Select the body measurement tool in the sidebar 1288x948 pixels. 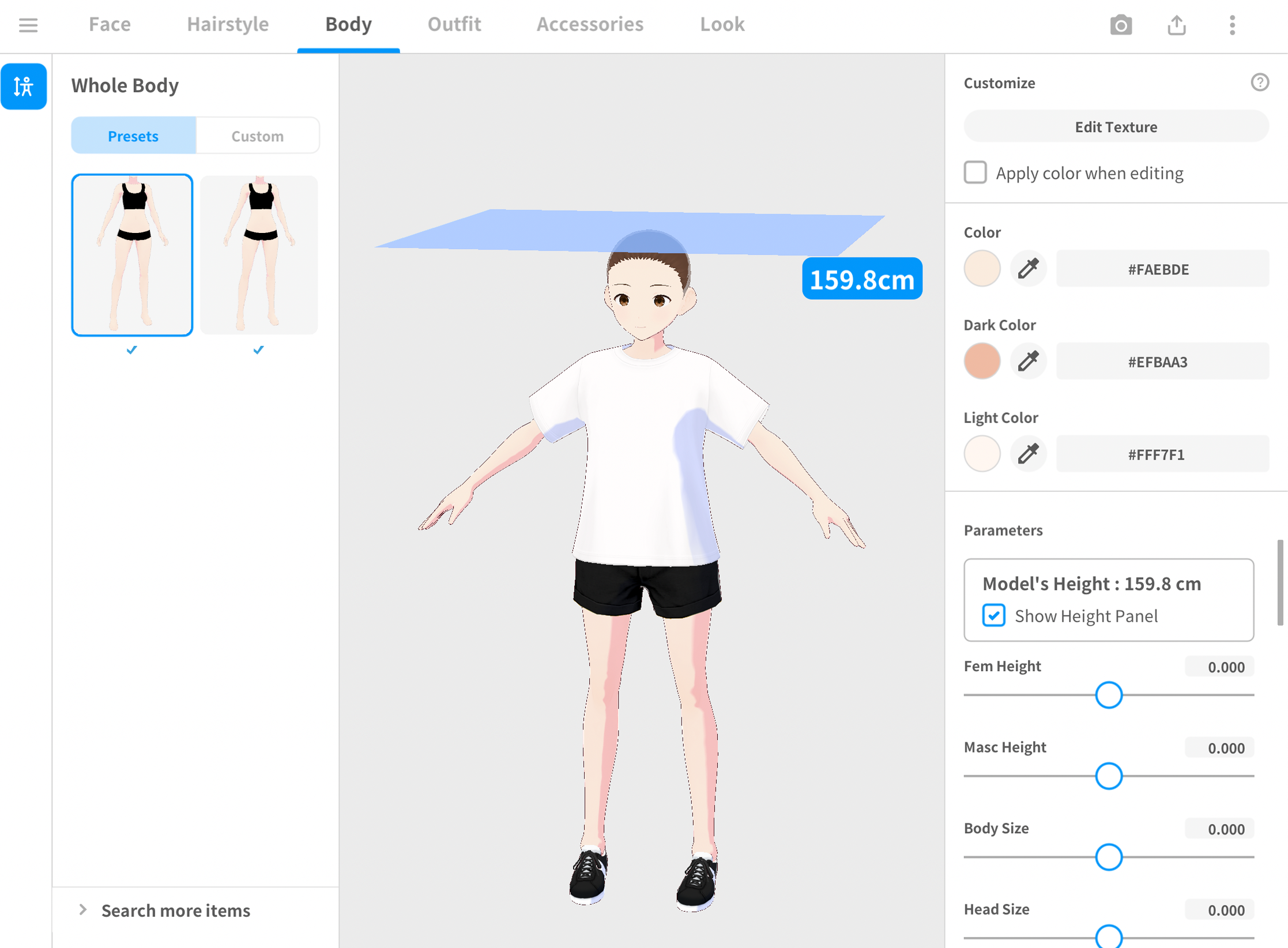tap(24, 86)
